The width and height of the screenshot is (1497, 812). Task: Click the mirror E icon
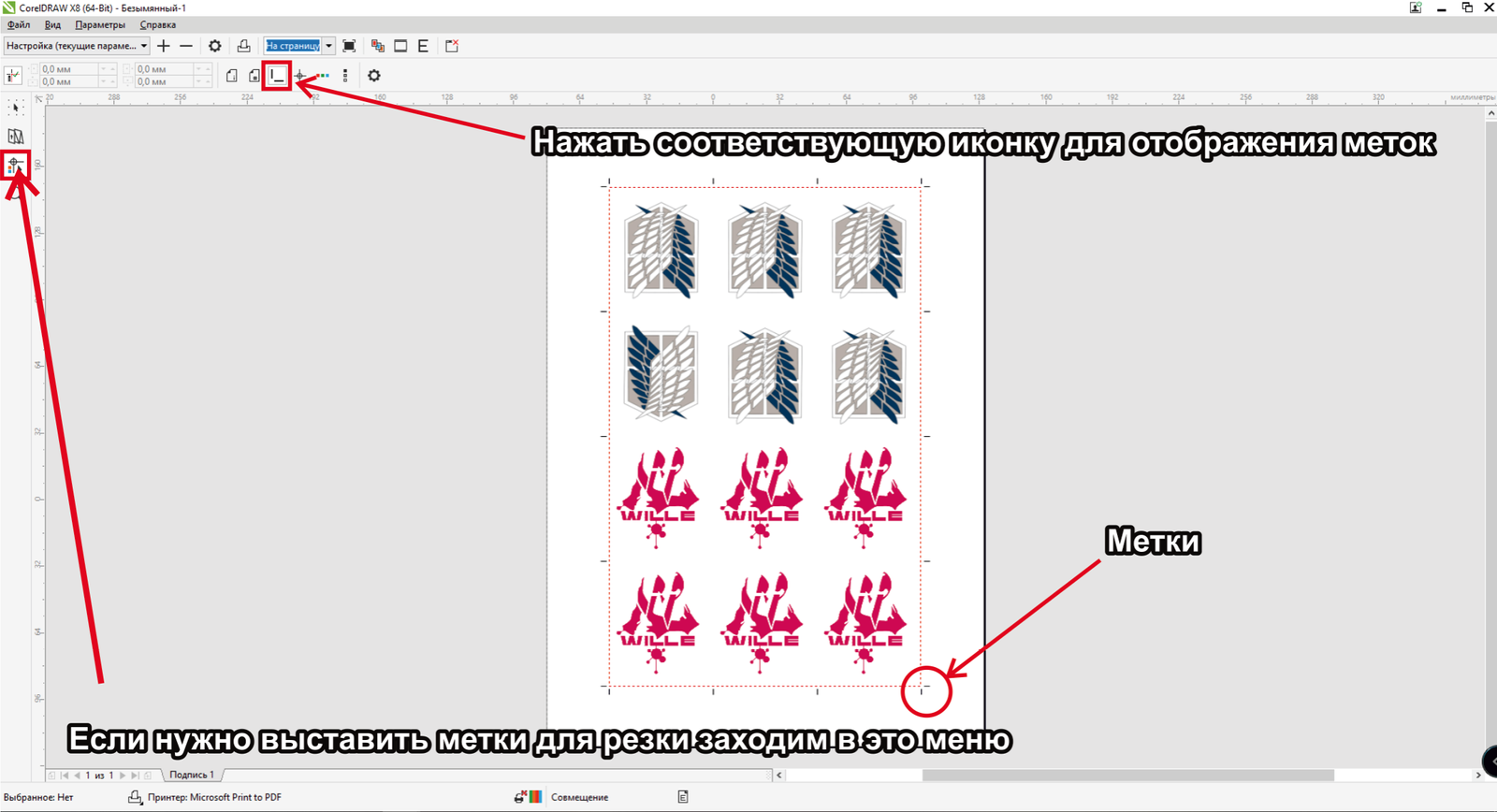pos(423,46)
